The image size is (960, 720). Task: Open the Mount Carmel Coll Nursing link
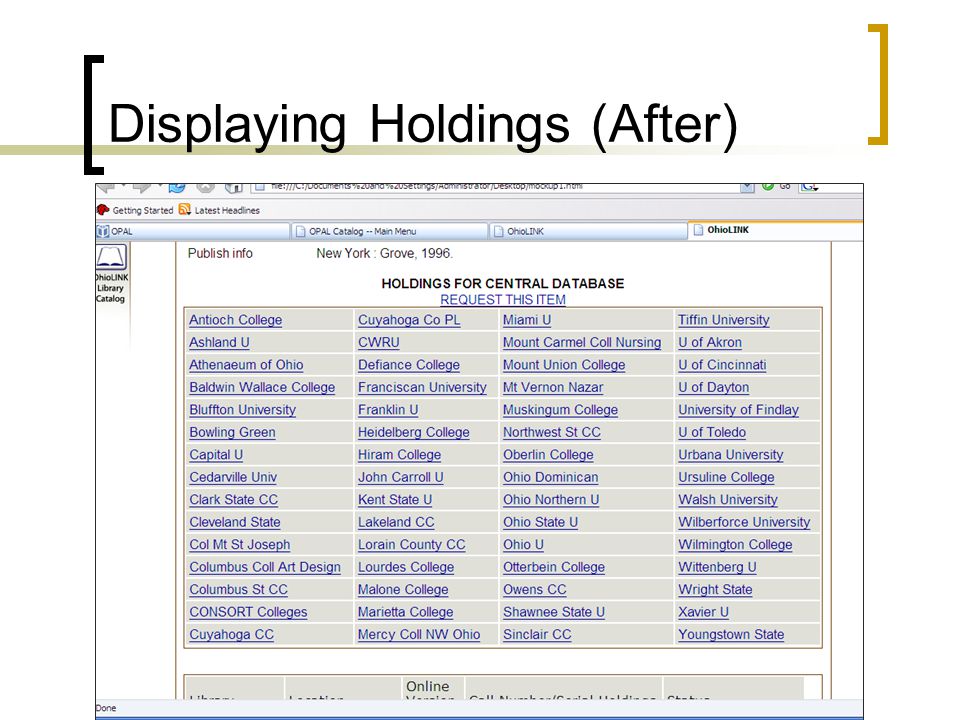582,343
